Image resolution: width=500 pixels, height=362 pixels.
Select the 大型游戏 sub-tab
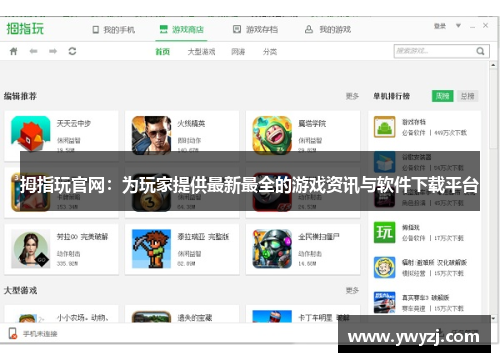(x=201, y=52)
